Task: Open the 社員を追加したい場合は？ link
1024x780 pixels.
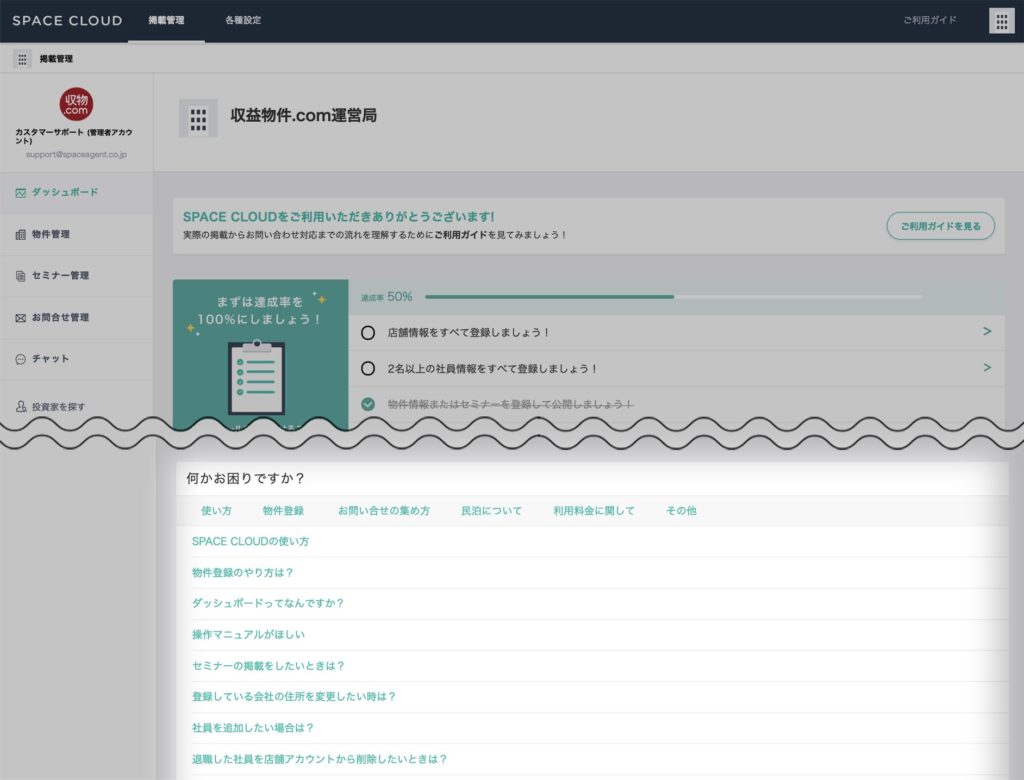Action: (253, 728)
